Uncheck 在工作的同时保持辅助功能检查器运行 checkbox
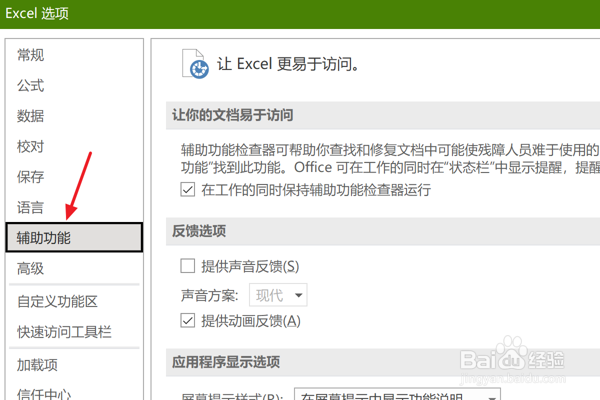The width and height of the screenshot is (600, 400). [x=188, y=189]
